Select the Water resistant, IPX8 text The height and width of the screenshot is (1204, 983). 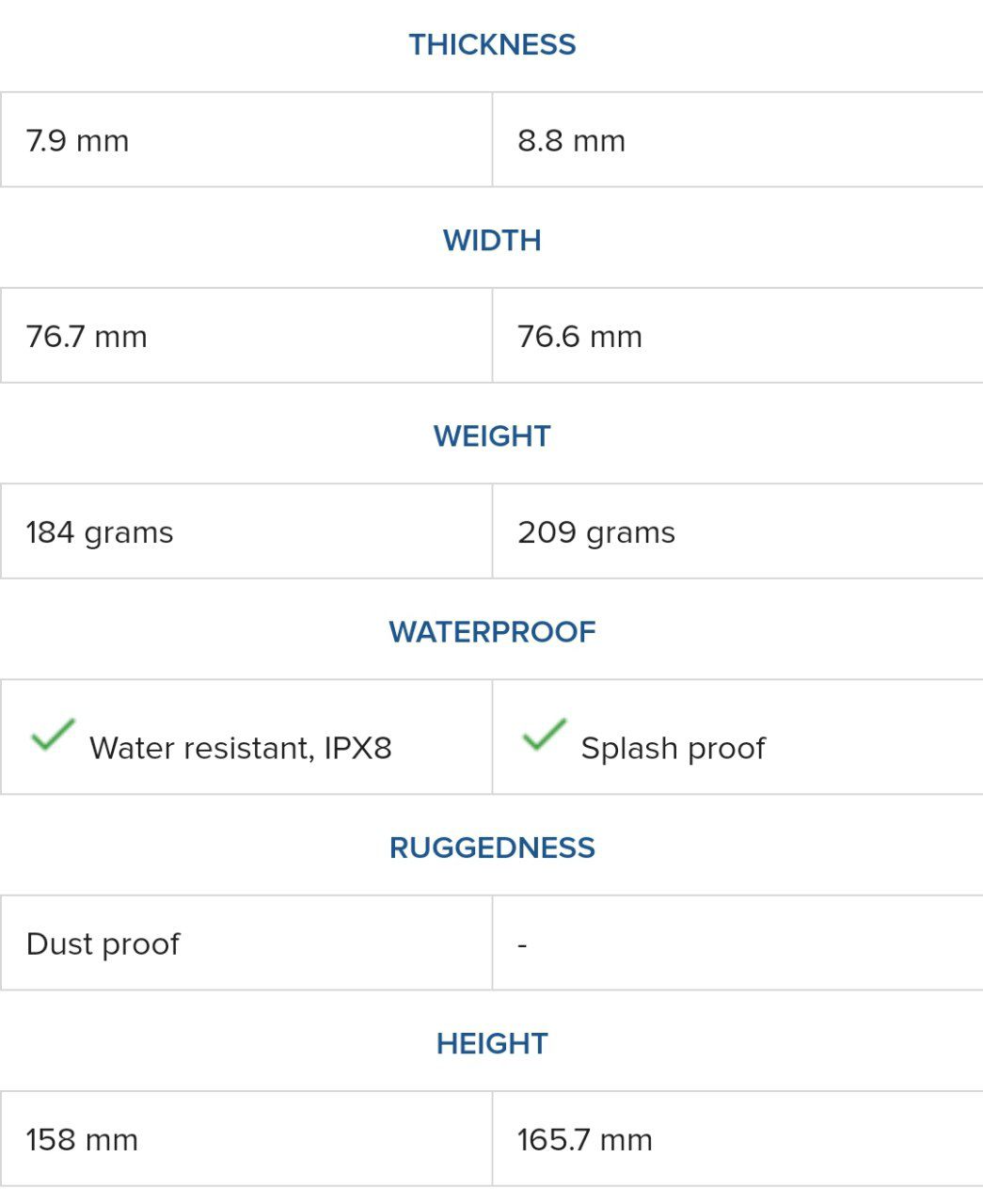click(240, 748)
